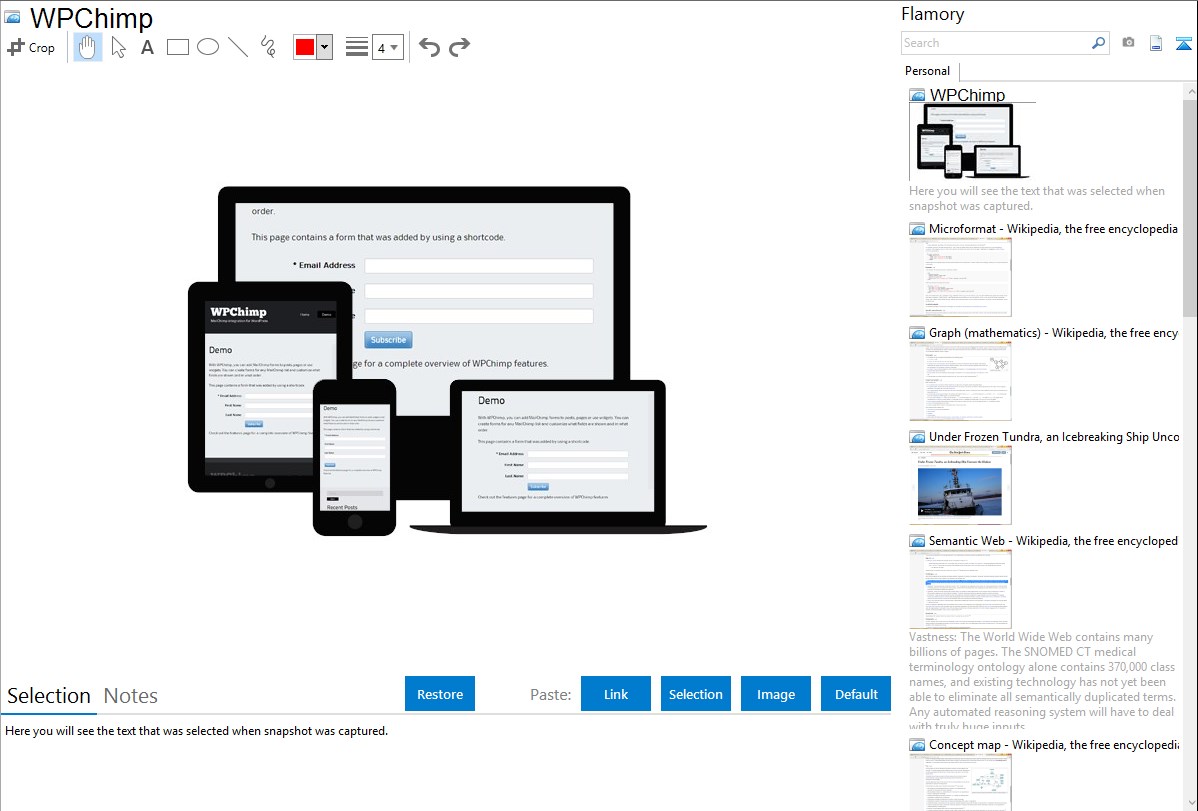Click the document page icon in Flamory header
The height and width of the screenshot is (811, 1198).
[x=1156, y=43]
